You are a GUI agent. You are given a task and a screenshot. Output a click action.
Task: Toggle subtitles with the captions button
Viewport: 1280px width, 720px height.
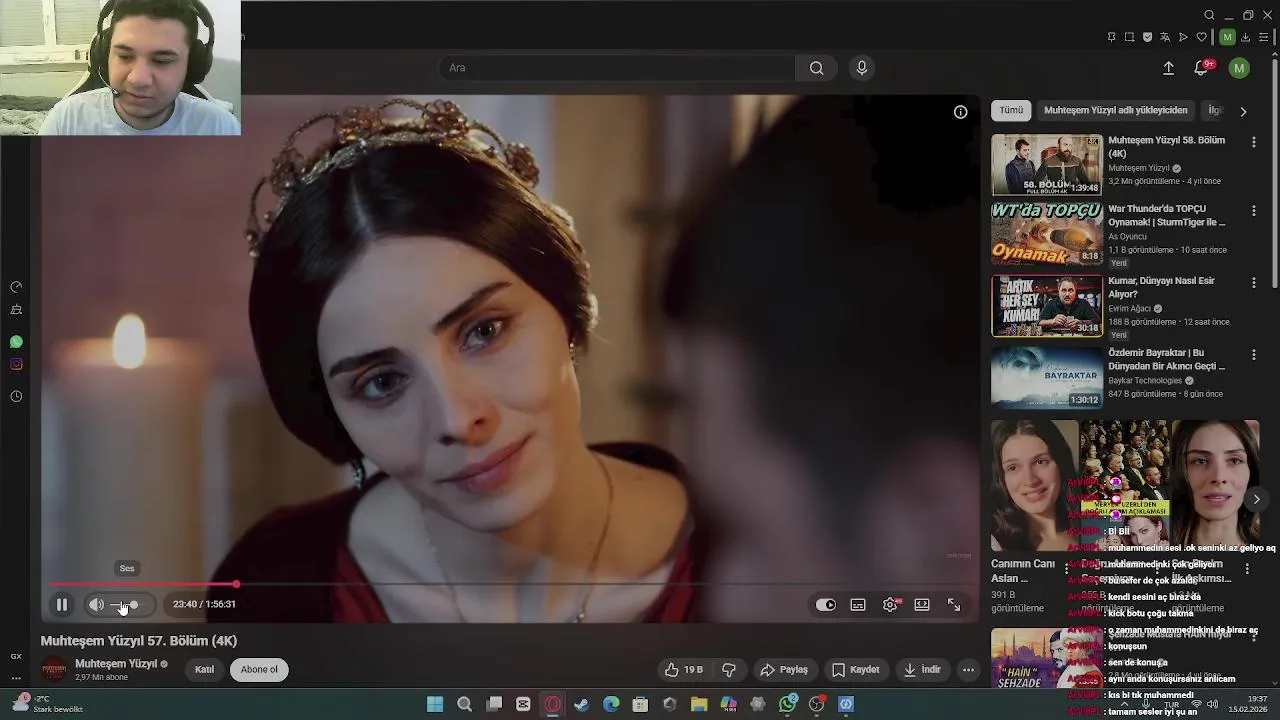(858, 605)
